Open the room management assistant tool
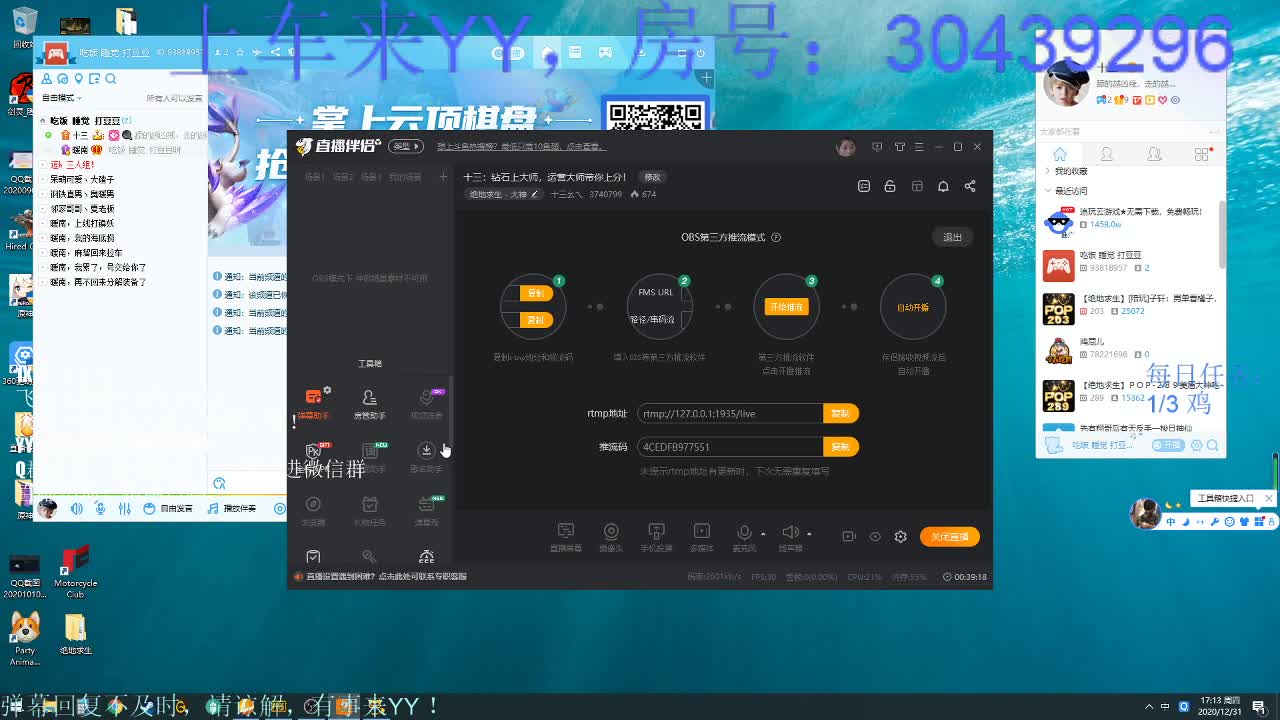Viewport: 1280px width, 720px height. coord(369,403)
